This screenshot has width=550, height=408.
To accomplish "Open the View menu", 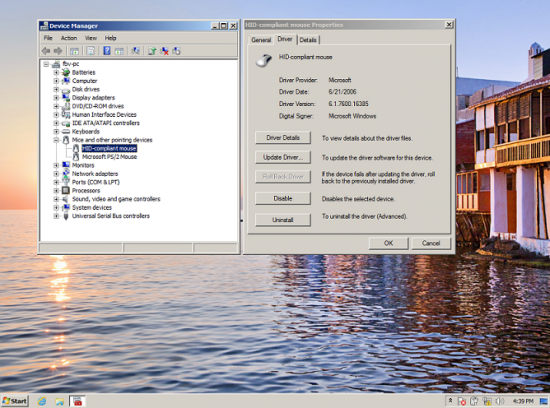I will click(91, 38).
